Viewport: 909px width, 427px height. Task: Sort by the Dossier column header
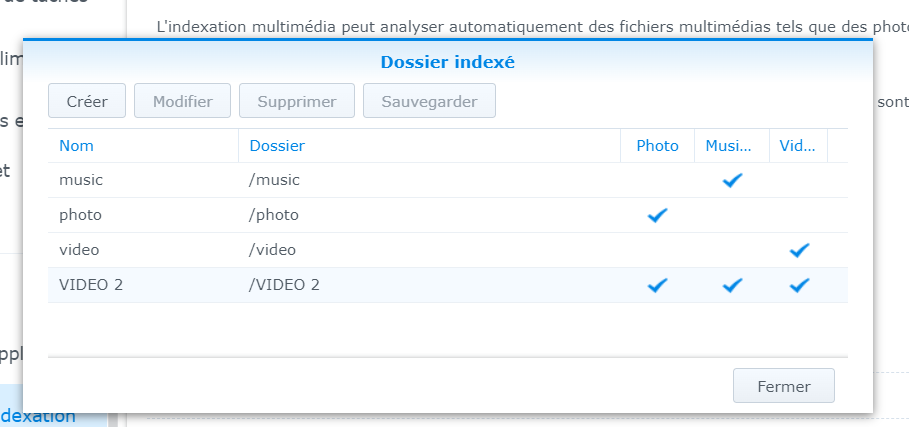pyautogui.click(x=277, y=146)
